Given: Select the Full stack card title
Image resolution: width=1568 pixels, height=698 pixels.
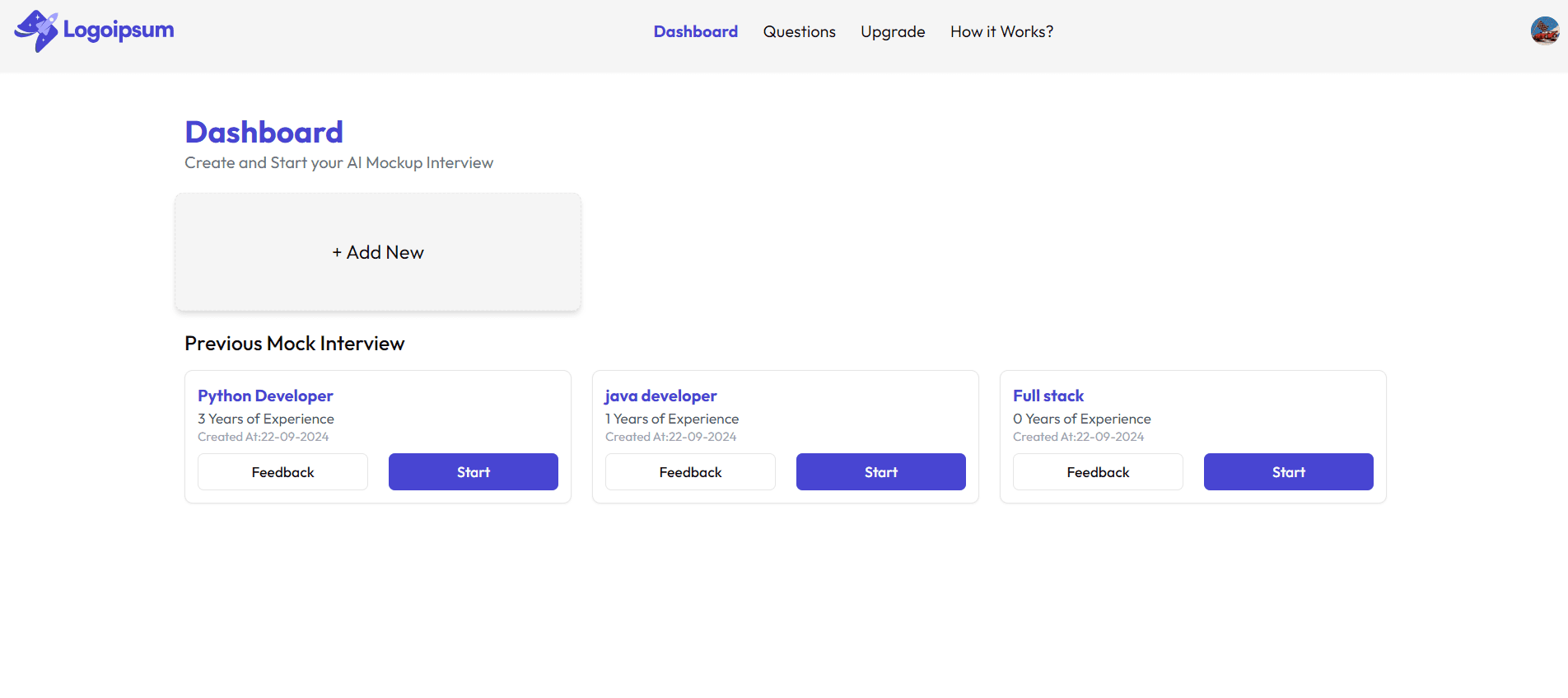Looking at the screenshot, I should pos(1048,396).
